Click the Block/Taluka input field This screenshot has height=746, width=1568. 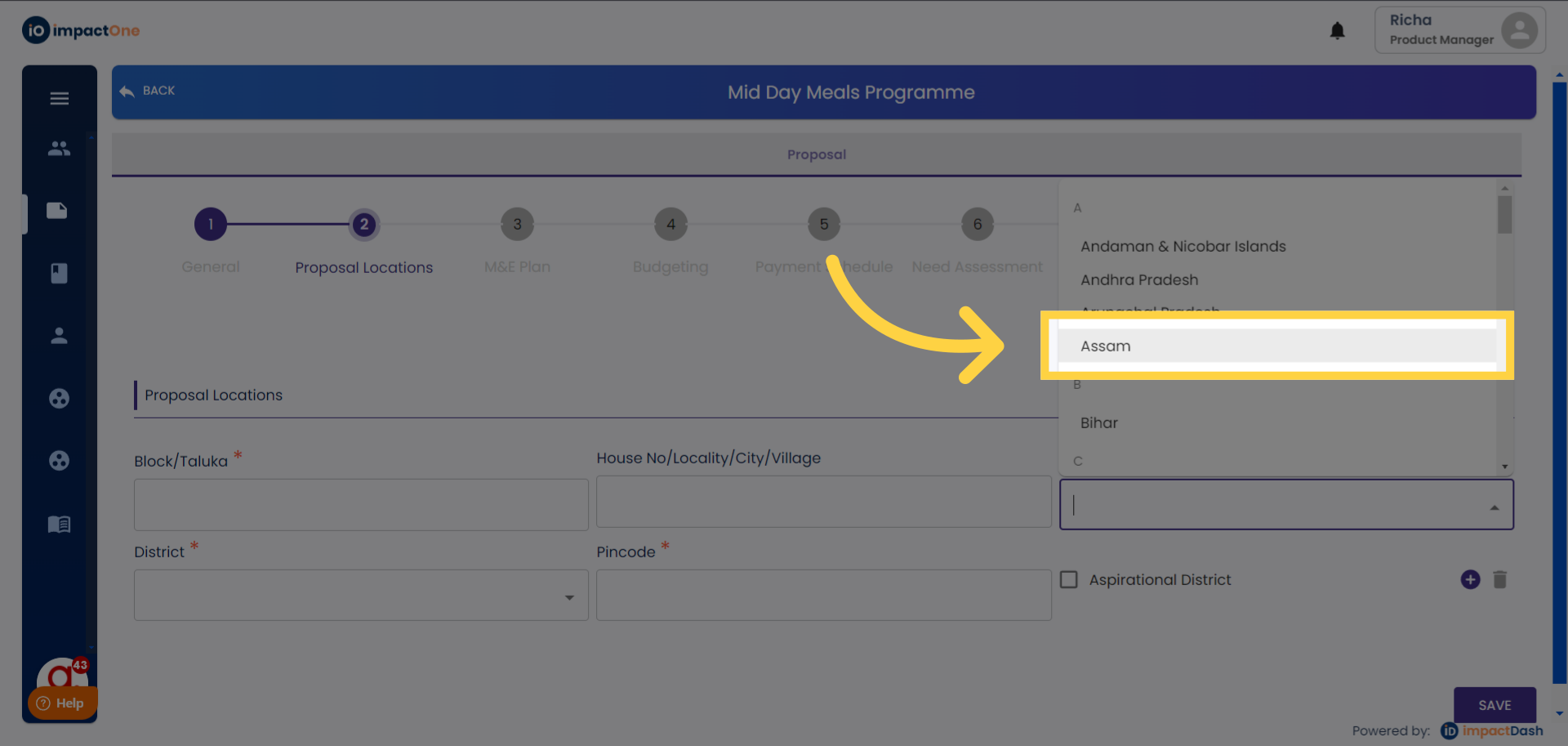point(361,505)
